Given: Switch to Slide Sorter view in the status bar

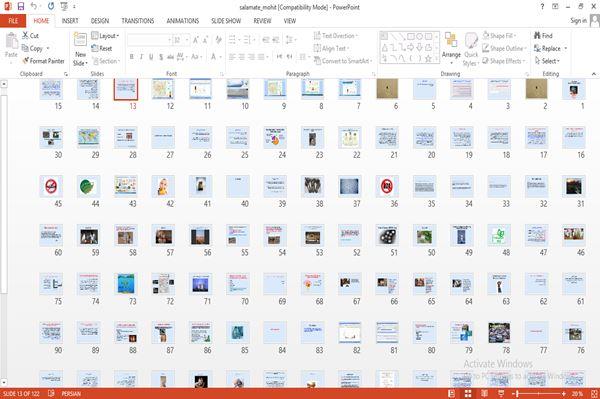Looking at the screenshot, I should (468, 394).
